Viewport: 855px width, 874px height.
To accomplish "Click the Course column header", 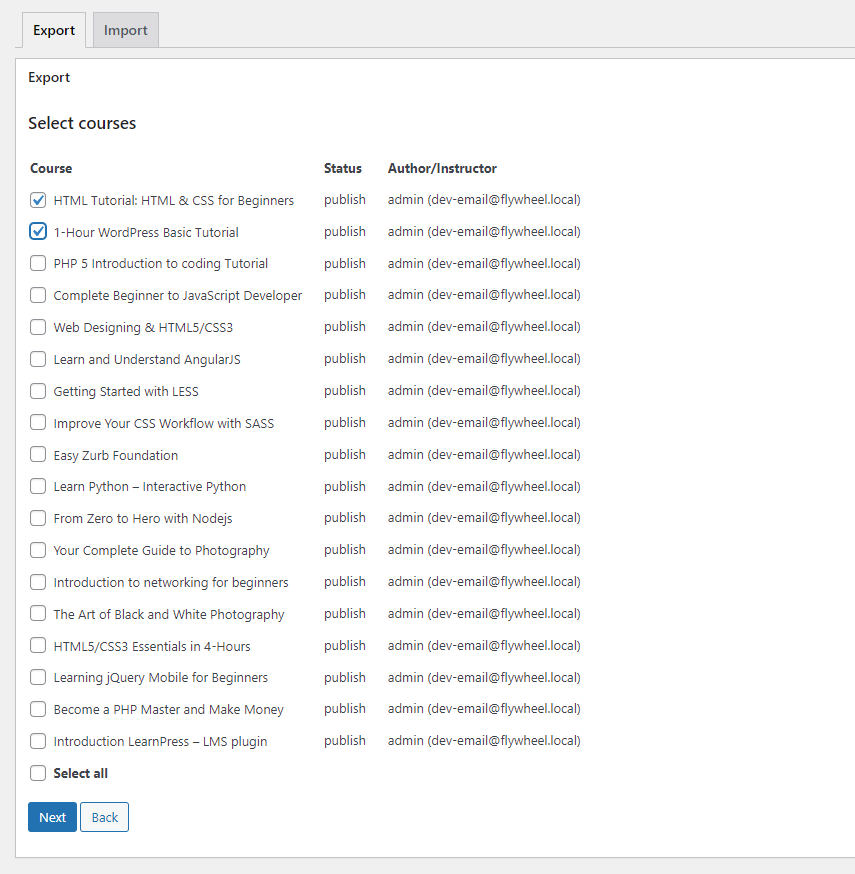I will (51, 168).
